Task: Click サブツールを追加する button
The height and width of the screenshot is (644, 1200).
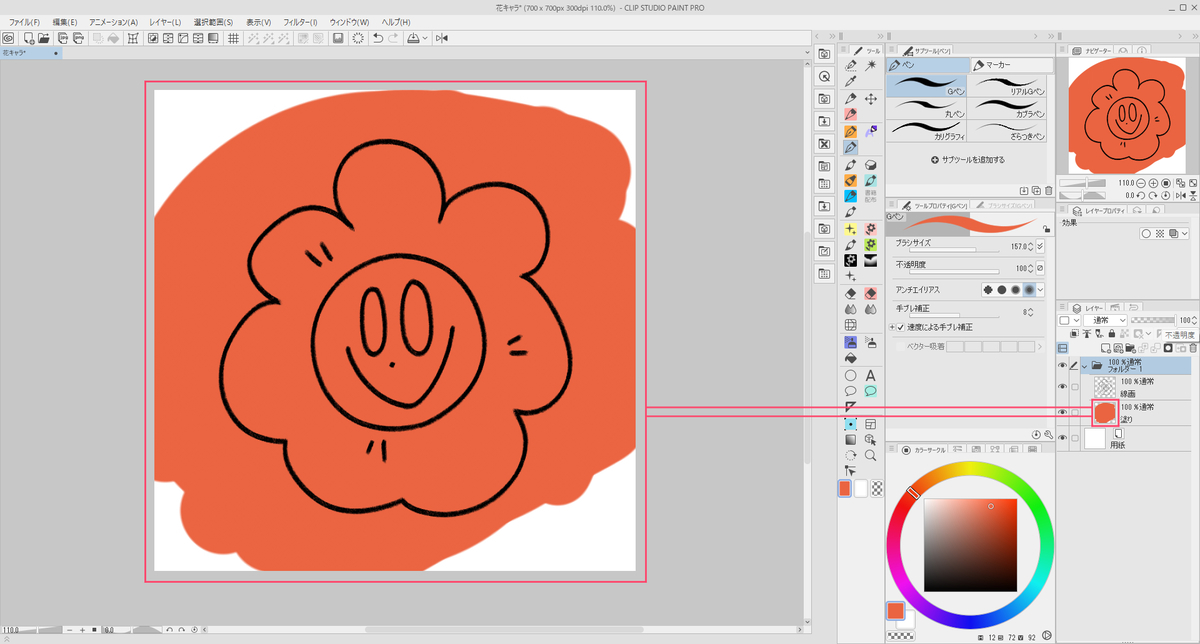Action: coord(968,160)
